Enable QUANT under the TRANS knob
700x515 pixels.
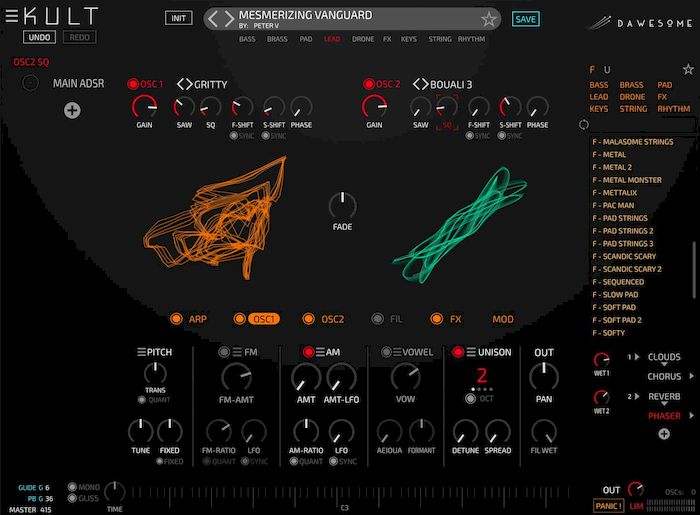pos(142,399)
